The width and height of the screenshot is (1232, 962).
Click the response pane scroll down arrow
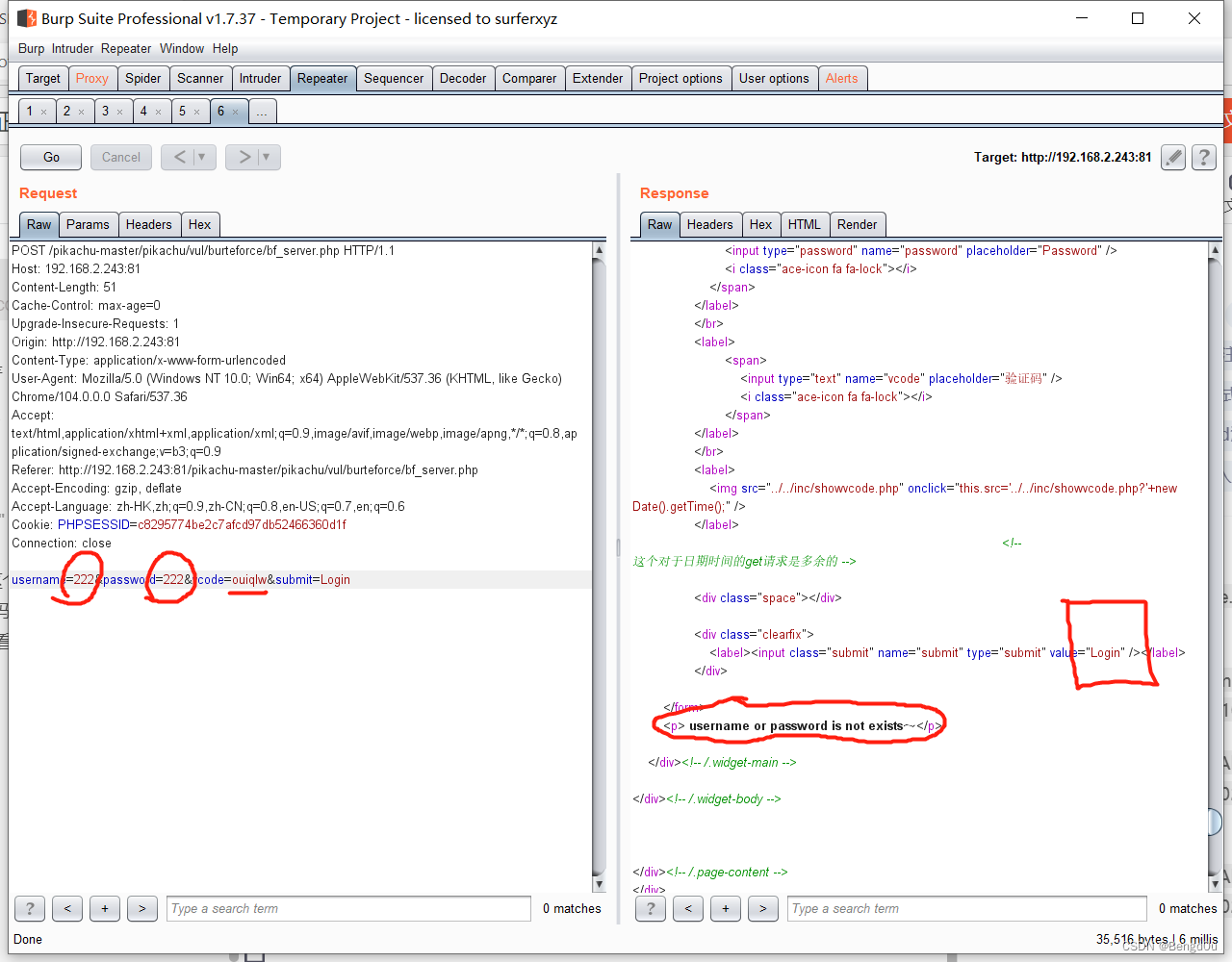(1215, 884)
